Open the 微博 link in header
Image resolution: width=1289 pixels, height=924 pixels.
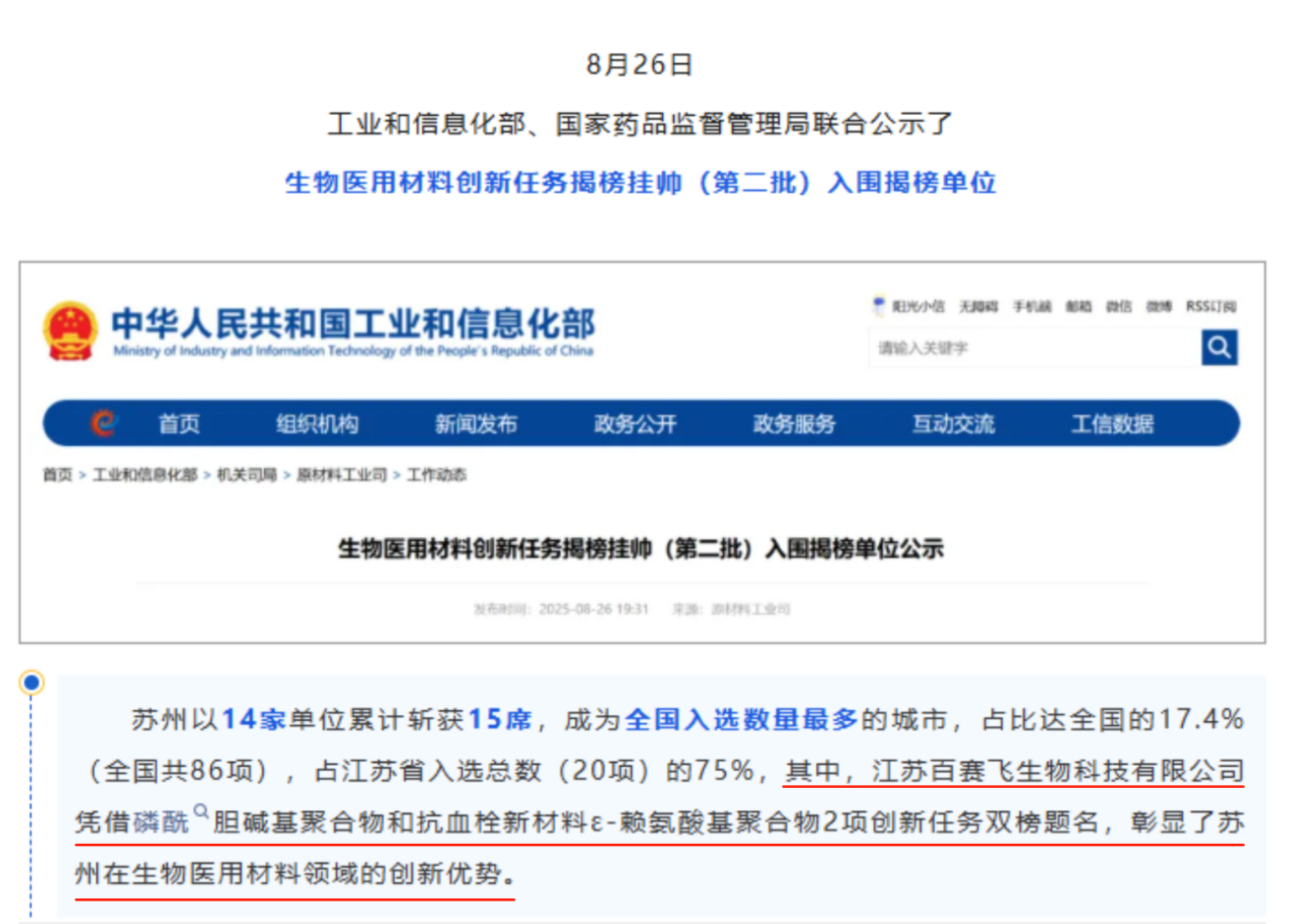[1158, 307]
